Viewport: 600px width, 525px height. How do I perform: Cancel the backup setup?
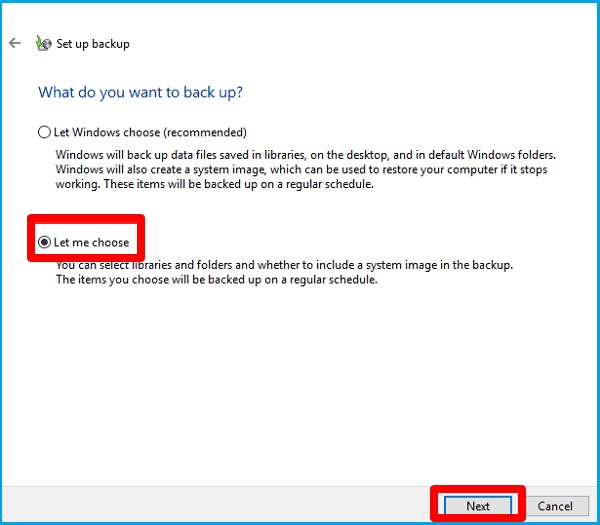(555, 506)
